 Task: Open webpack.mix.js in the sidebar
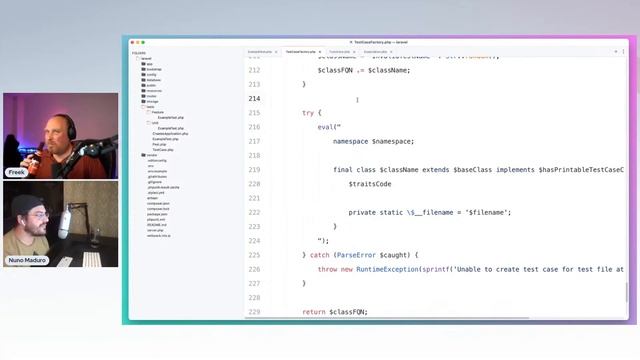[159, 236]
